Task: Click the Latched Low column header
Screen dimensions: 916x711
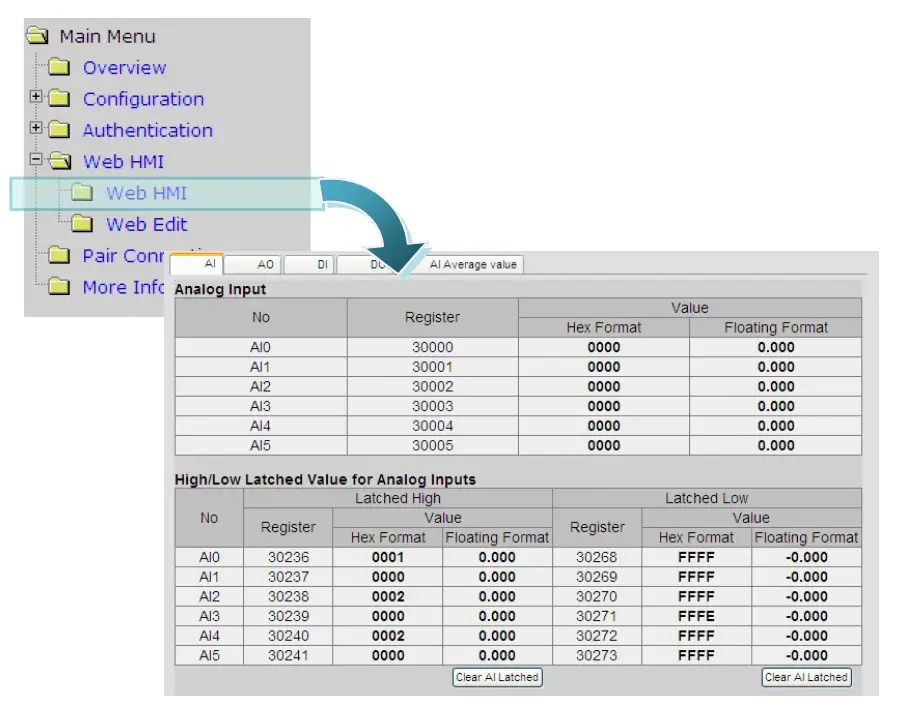Action: click(706, 498)
